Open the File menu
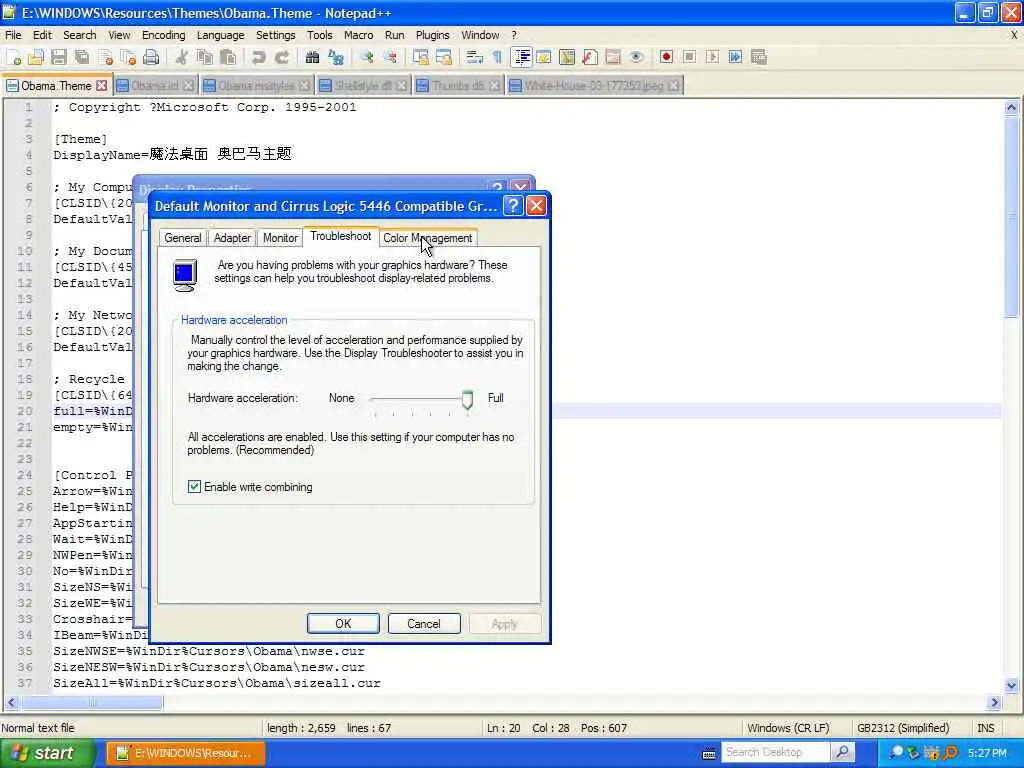Image resolution: width=1024 pixels, height=768 pixels. pos(13,35)
